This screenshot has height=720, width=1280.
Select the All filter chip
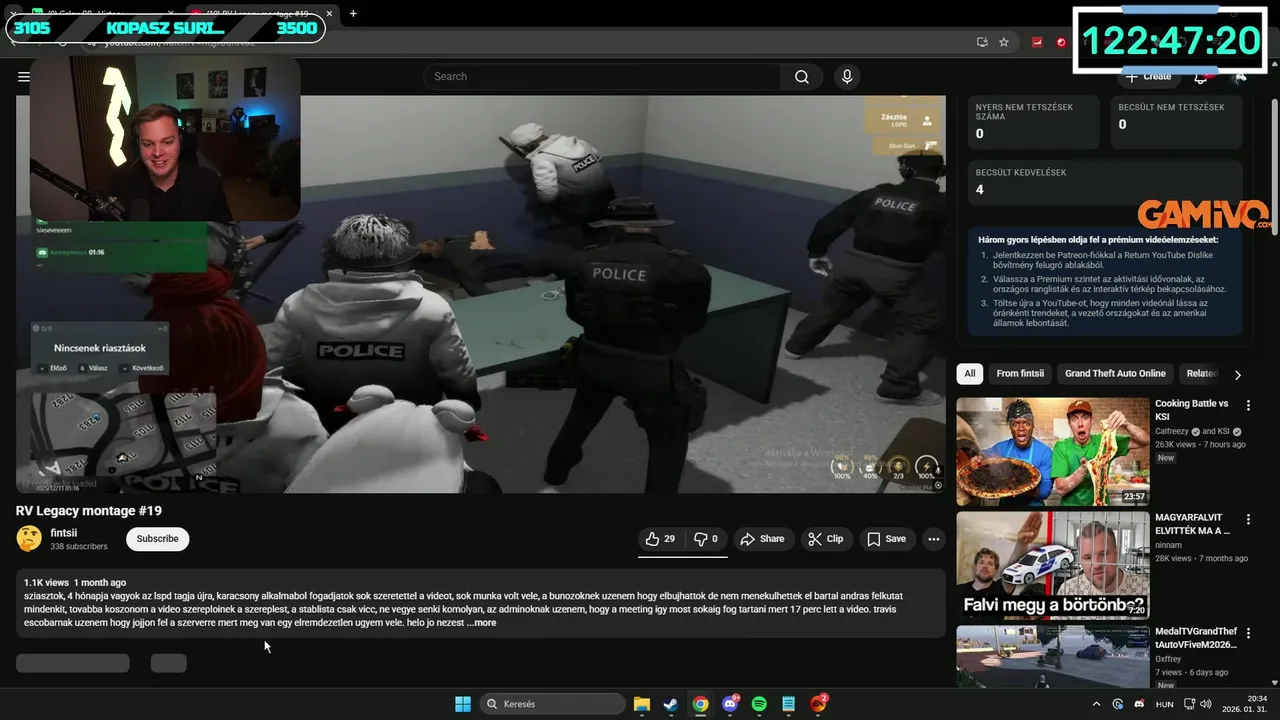pos(969,374)
